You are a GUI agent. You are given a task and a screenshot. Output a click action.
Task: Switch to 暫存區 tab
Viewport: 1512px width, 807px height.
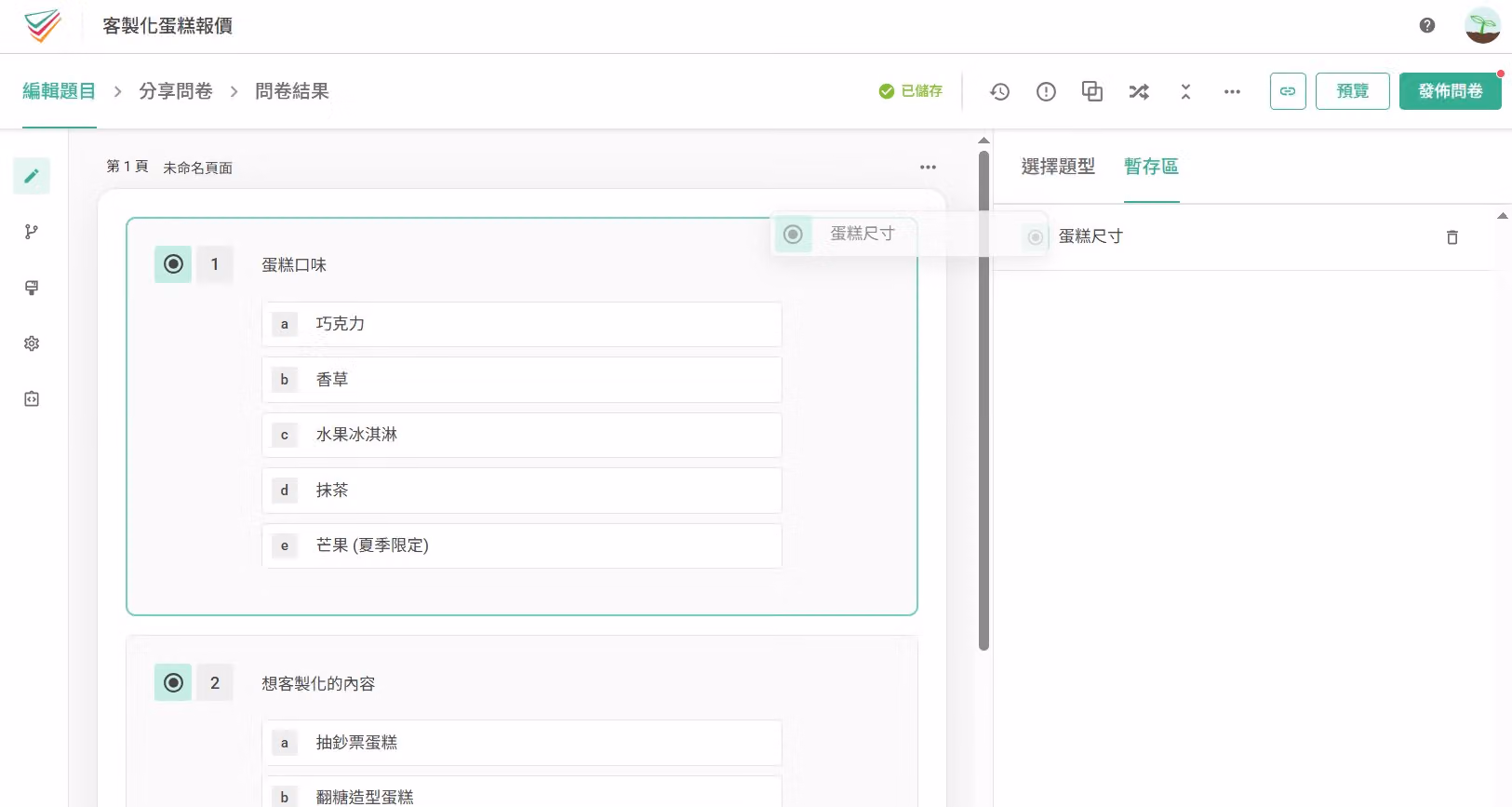click(x=1152, y=167)
